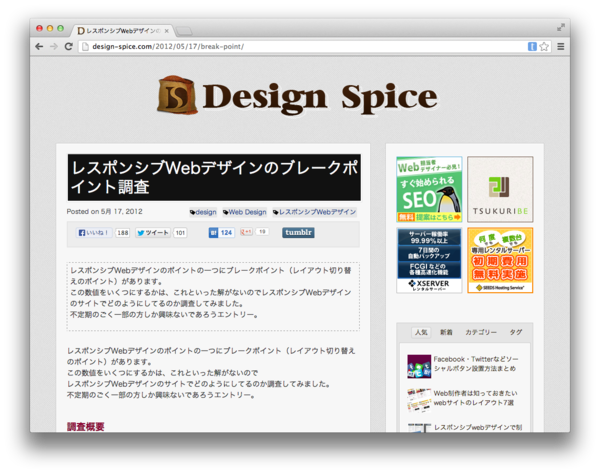
Task: Switch to the タグ sidebar tab
Action: click(x=515, y=332)
